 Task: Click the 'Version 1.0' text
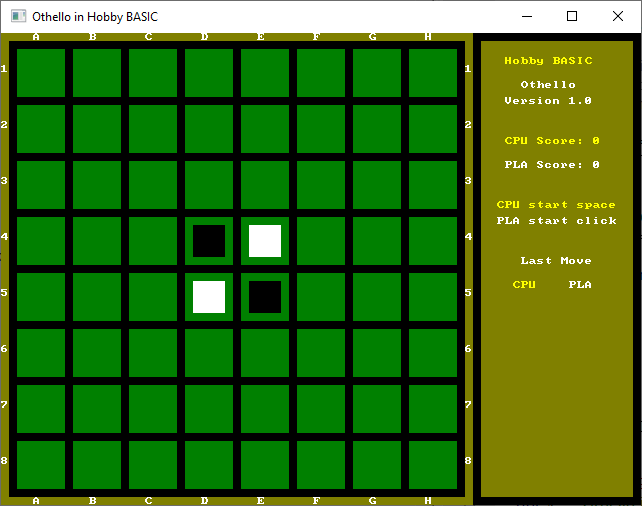coord(548,101)
